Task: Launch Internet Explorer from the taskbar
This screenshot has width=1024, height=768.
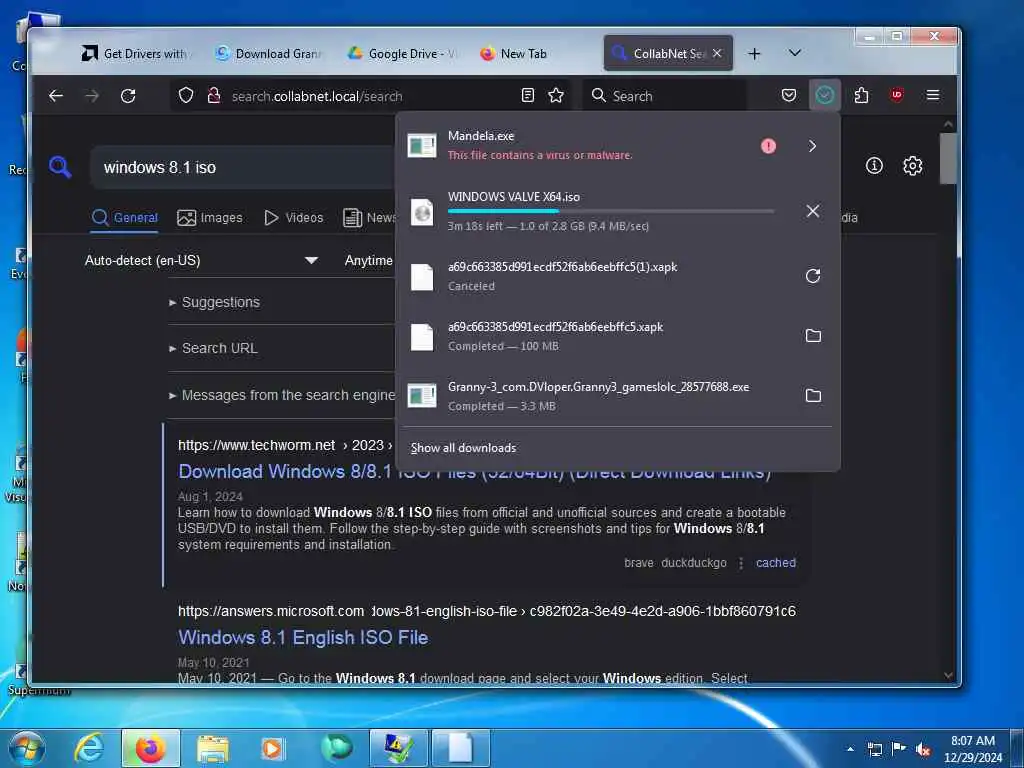Action: tap(89, 748)
